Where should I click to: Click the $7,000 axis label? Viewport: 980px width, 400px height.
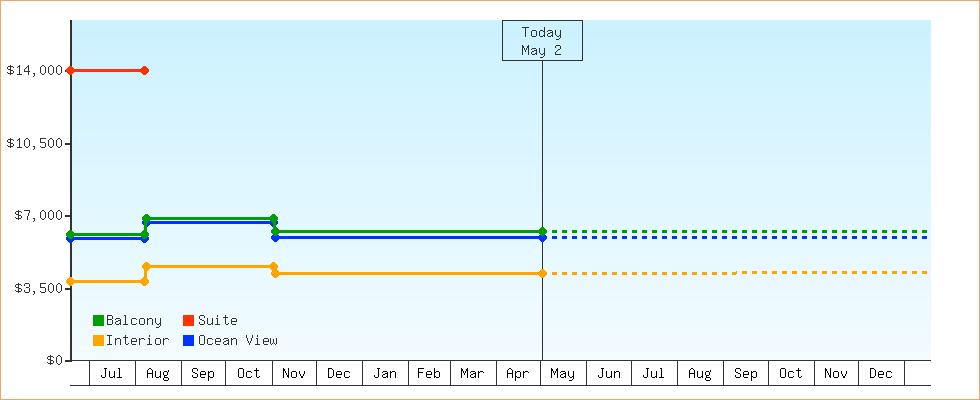pyautogui.click(x=35, y=216)
